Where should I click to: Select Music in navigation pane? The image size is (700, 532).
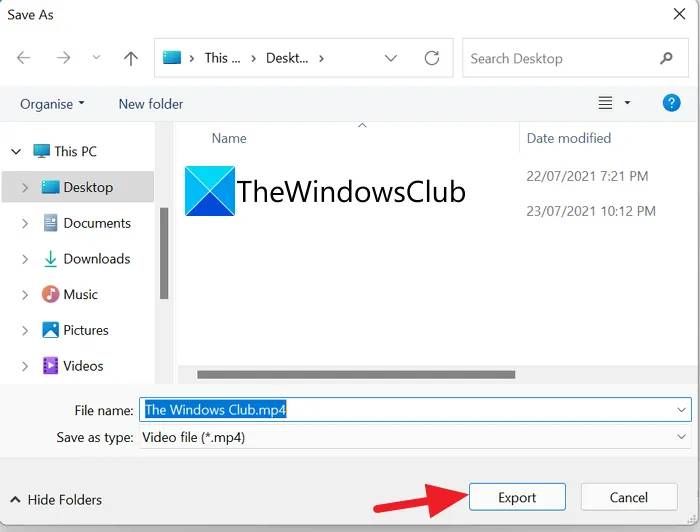click(80, 294)
